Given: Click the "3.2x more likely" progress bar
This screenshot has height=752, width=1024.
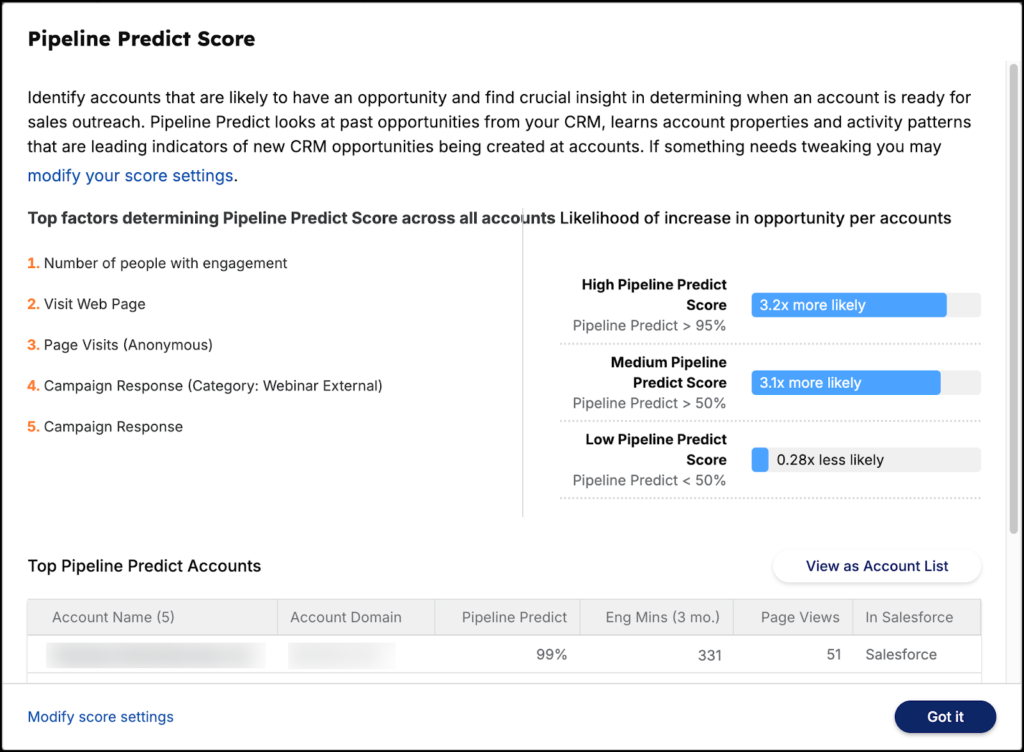Looking at the screenshot, I should pos(865,305).
